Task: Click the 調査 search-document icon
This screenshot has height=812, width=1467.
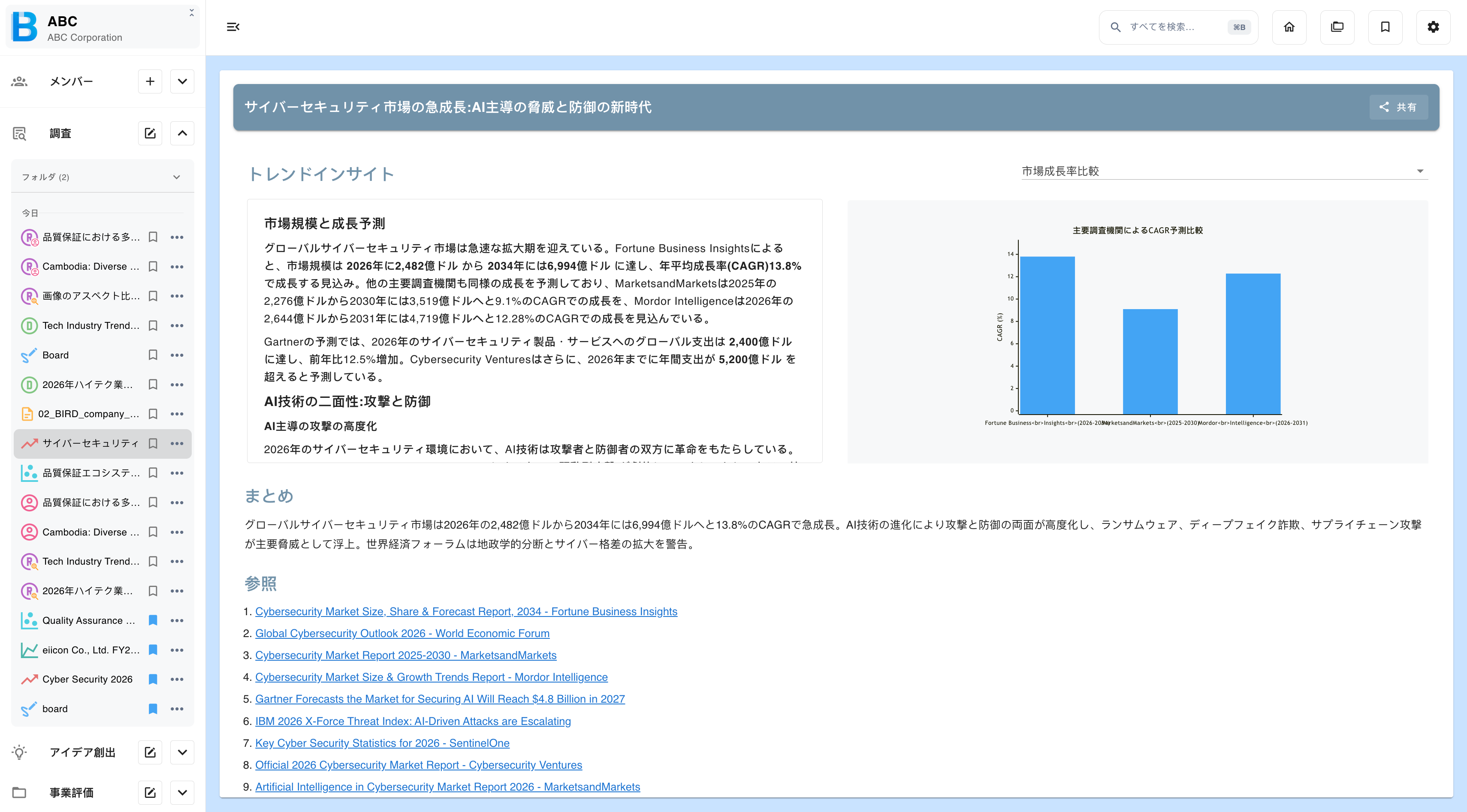Action: [x=19, y=133]
